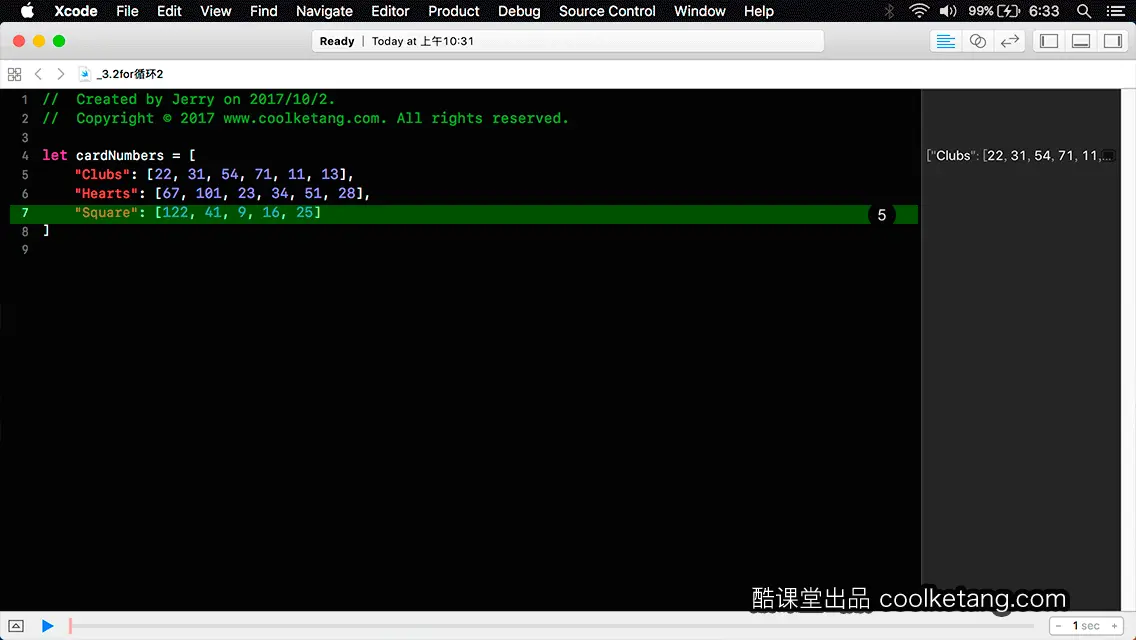
Task: Open the Source Control menu
Action: pyautogui.click(x=607, y=11)
